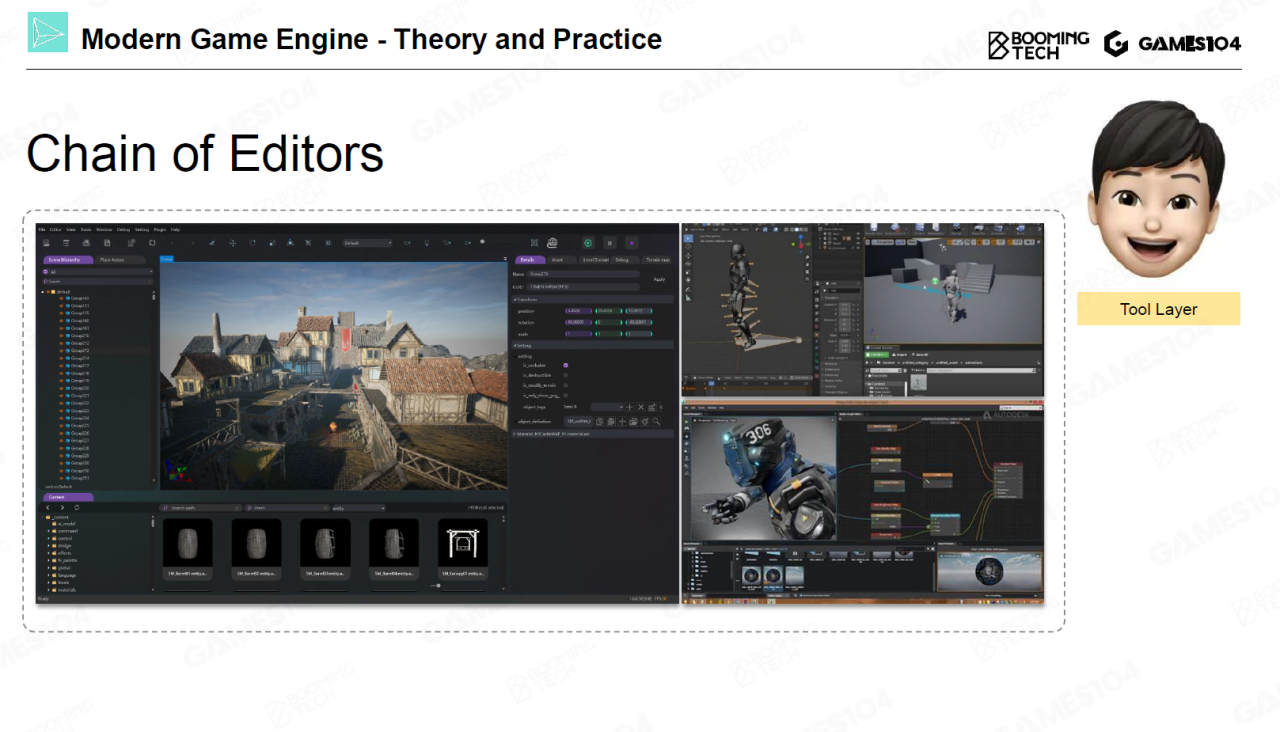1280x732 pixels.
Task: Enable the is_modify_terrain checkbox
Action: (x=566, y=385)
